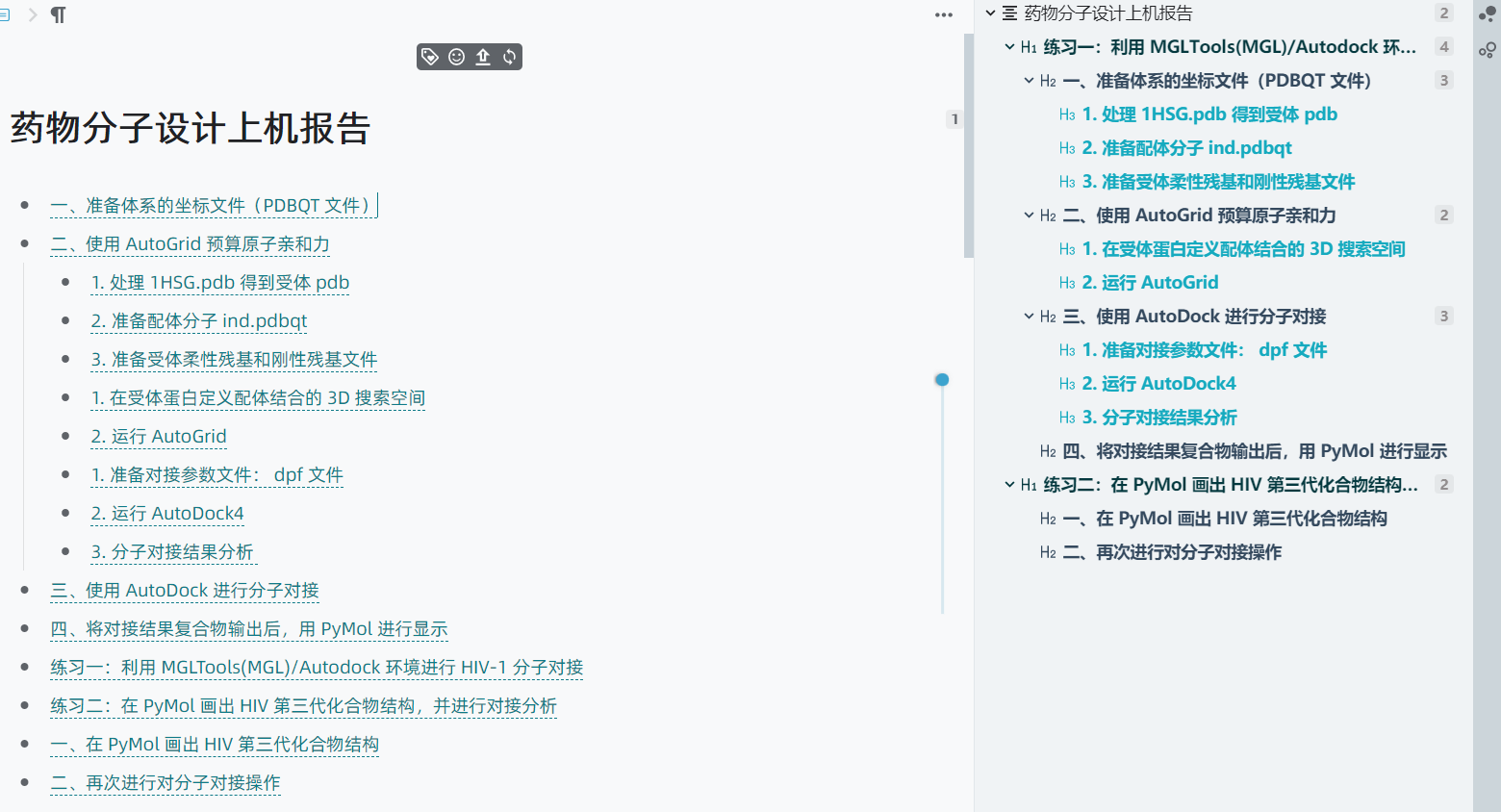The width and height of the screenshot is (1501, 812).
Task: Select outline item 四、将对接结果复合物输出后，用 PyMol 进行显示
Action: (1255, 451)
